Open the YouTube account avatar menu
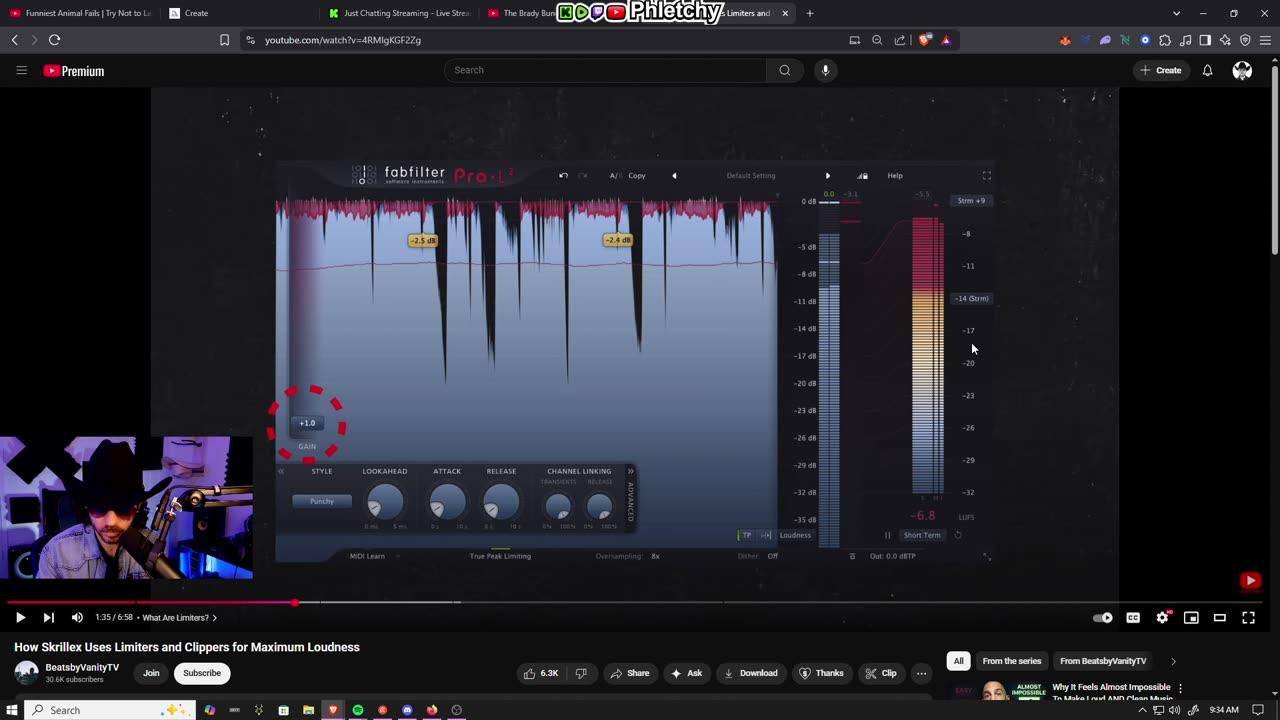 pos(1242,70)
